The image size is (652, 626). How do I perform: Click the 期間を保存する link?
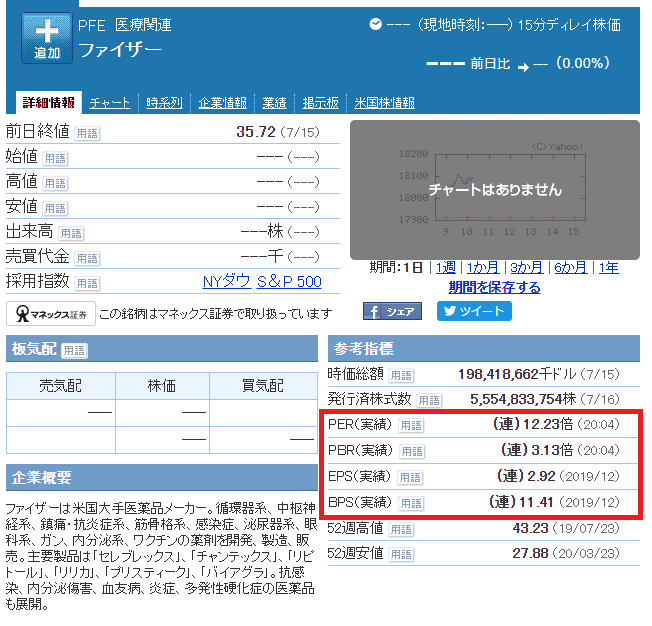click(x=494, y=287)
